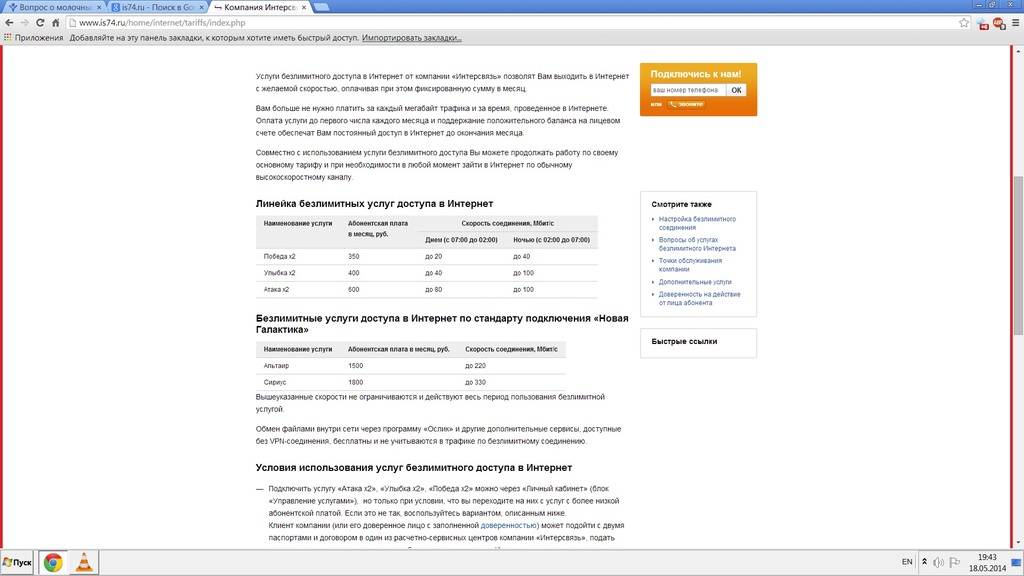Click the Смотрите также sidebar heading
This screenshot has height=576, width=1024.
[x=681, y=204]
